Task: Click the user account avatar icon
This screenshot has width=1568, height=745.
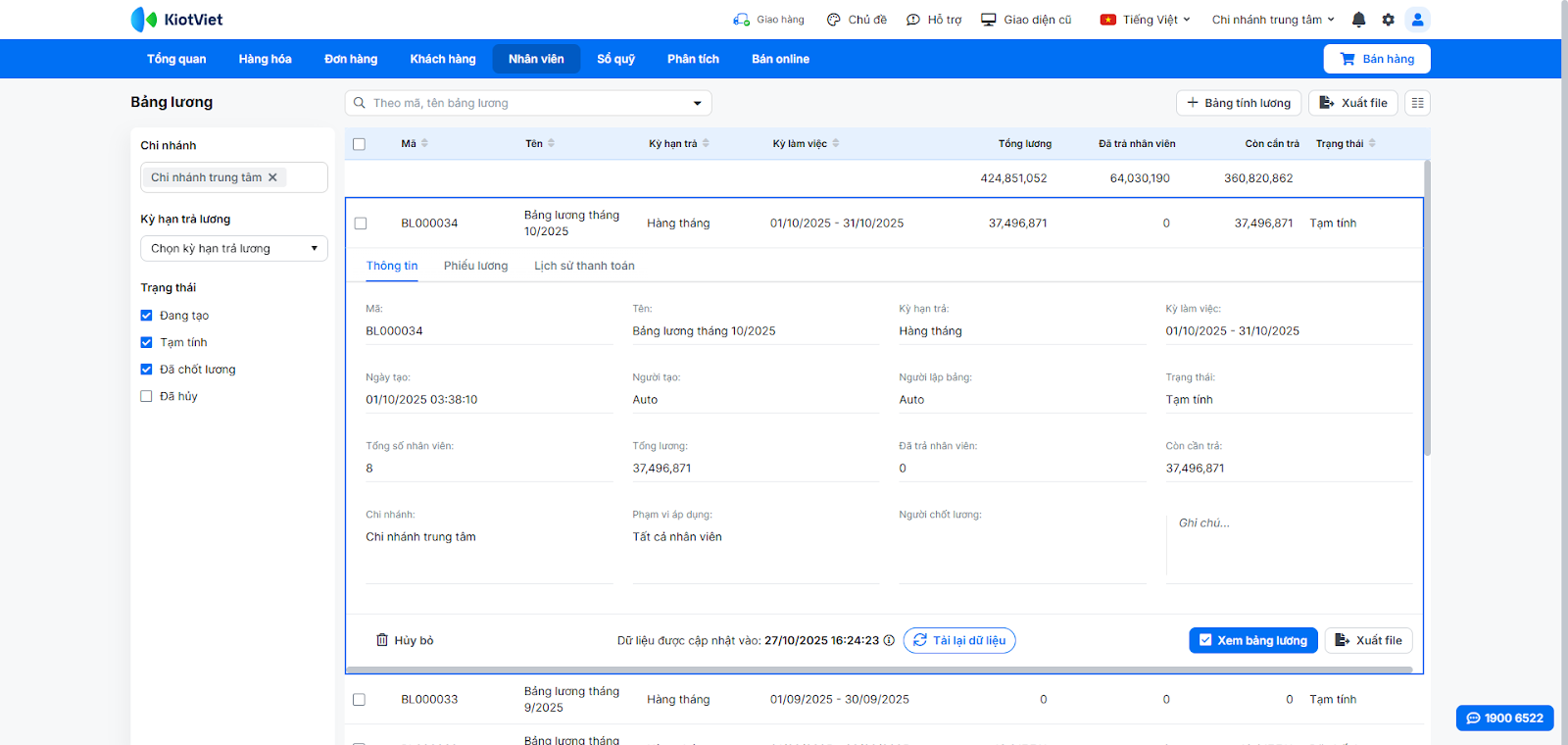Action: click(x=1417, y=20)
